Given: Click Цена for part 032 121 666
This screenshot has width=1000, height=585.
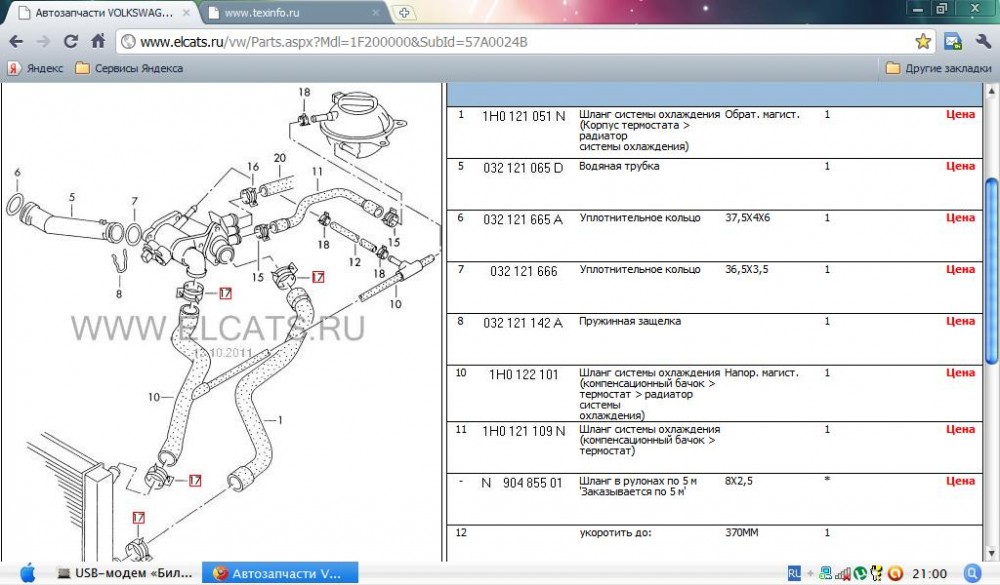Looking at the screenshot, I should 960,269.
